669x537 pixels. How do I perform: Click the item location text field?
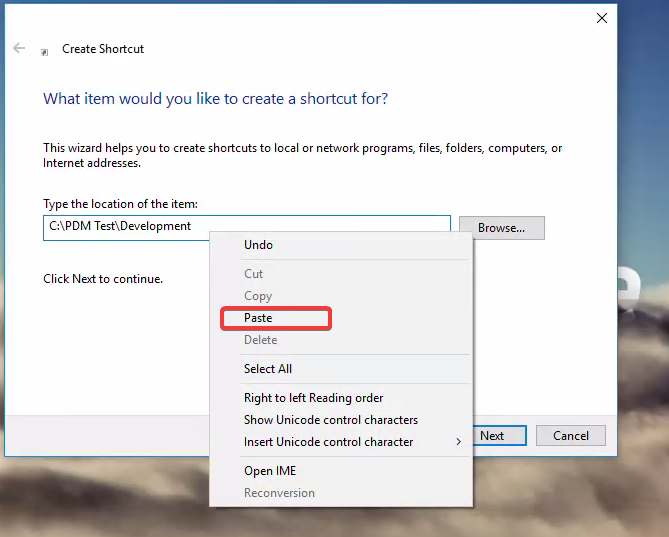[x=247, y=228]
